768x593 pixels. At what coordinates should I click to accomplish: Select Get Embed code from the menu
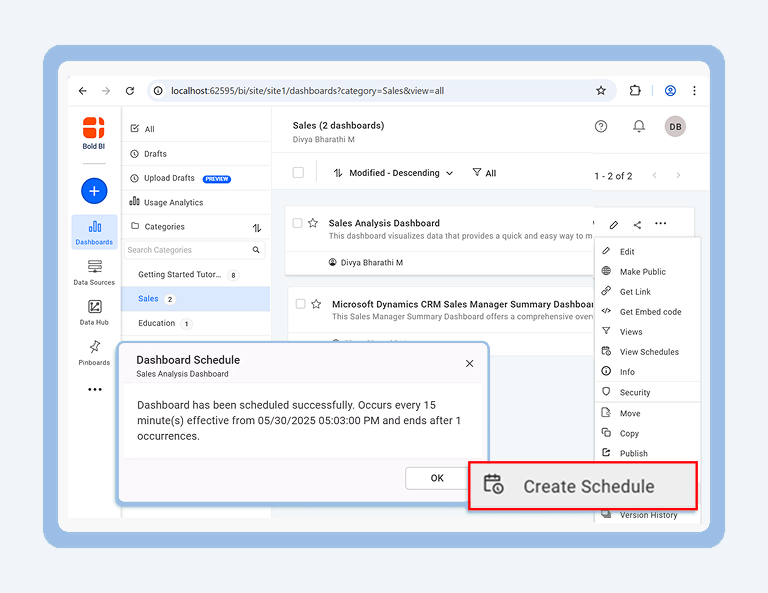click(x=648, y=312)
